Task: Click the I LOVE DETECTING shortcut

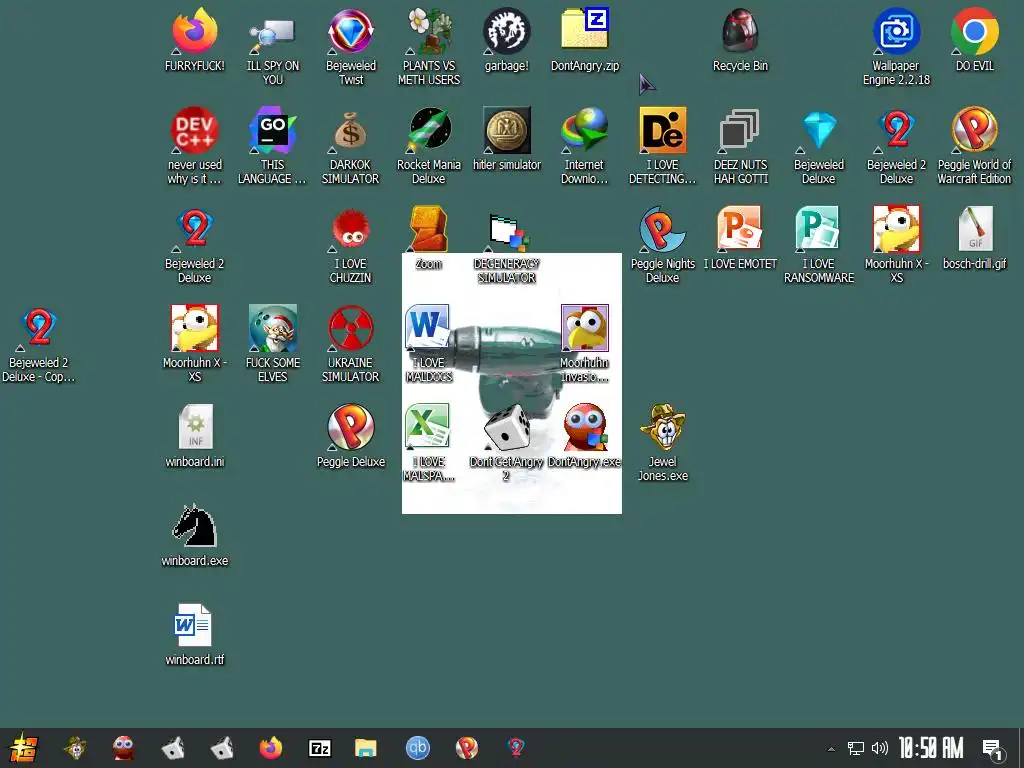Action: (663, 147)
